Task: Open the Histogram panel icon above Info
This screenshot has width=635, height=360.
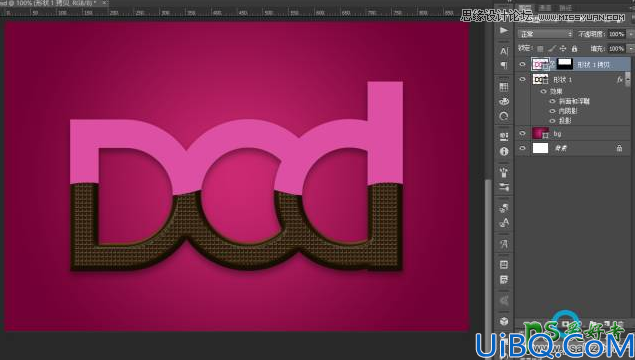Action: coord(504,136)
